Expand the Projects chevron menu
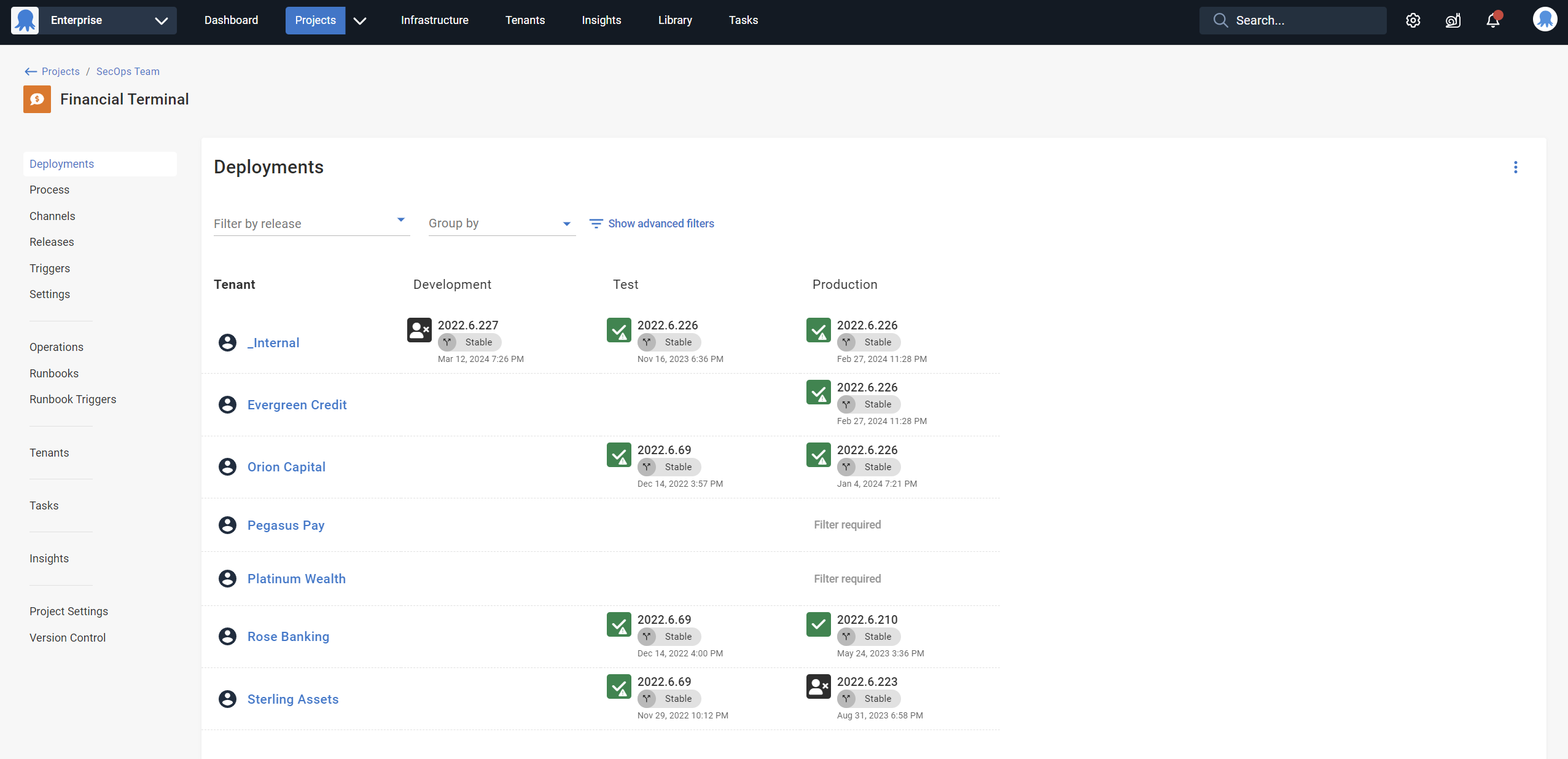 coord(360,20)
